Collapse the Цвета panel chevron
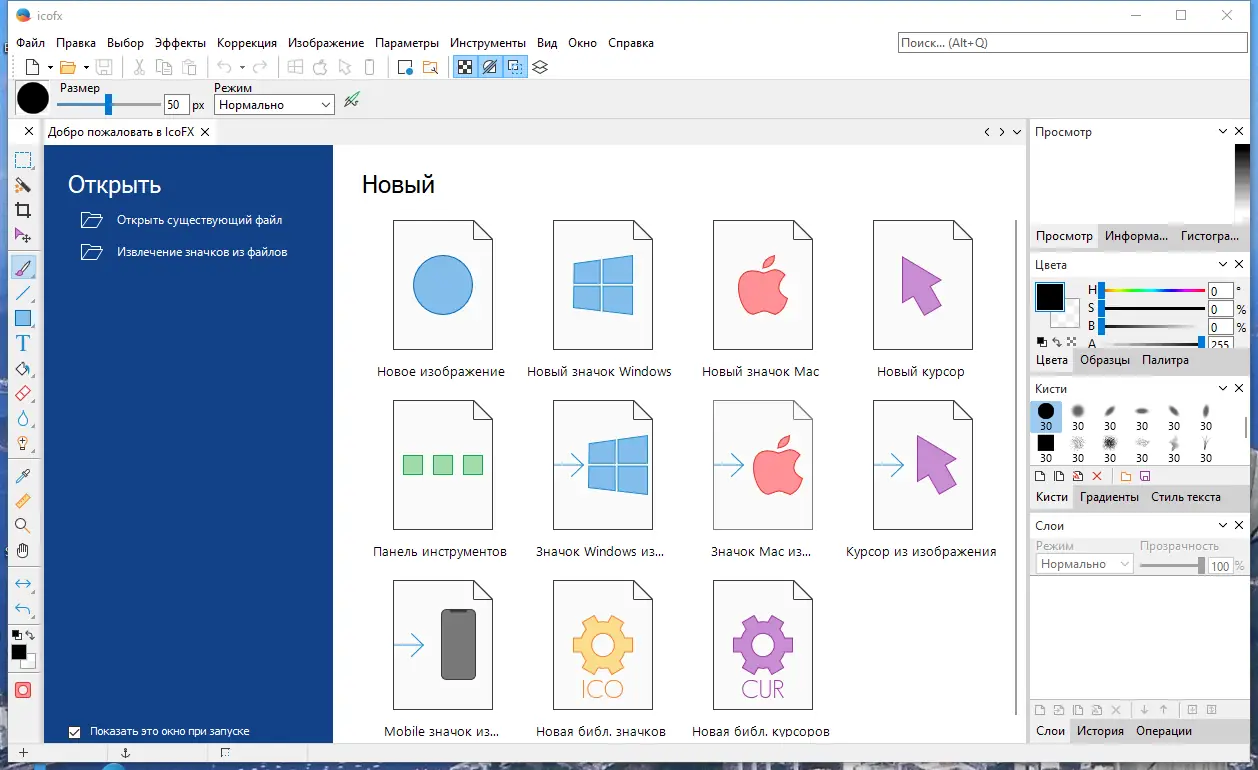The height and width of the screenshot is (770, 1258). tap(1223, 264)
